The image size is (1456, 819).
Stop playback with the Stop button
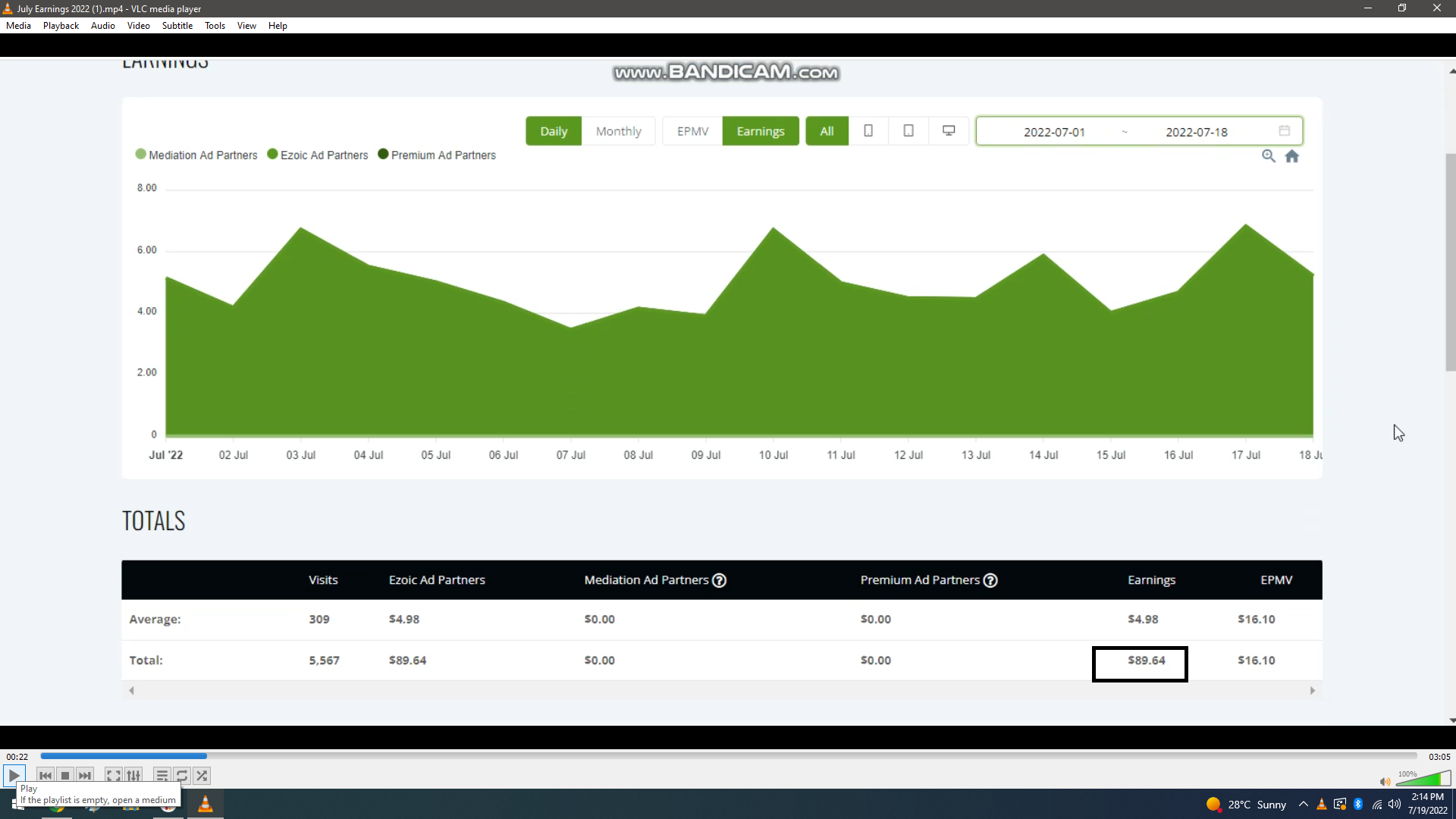[x=65, y=776]
